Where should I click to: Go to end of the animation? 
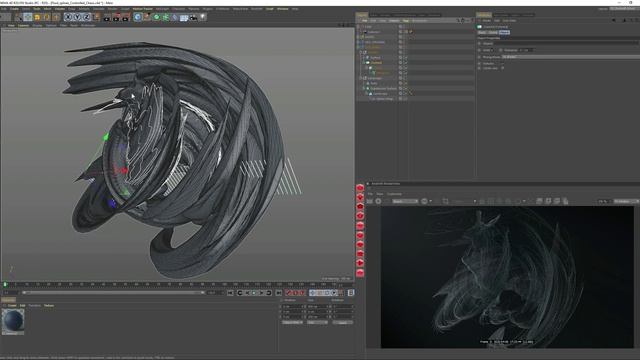point(279,293)
